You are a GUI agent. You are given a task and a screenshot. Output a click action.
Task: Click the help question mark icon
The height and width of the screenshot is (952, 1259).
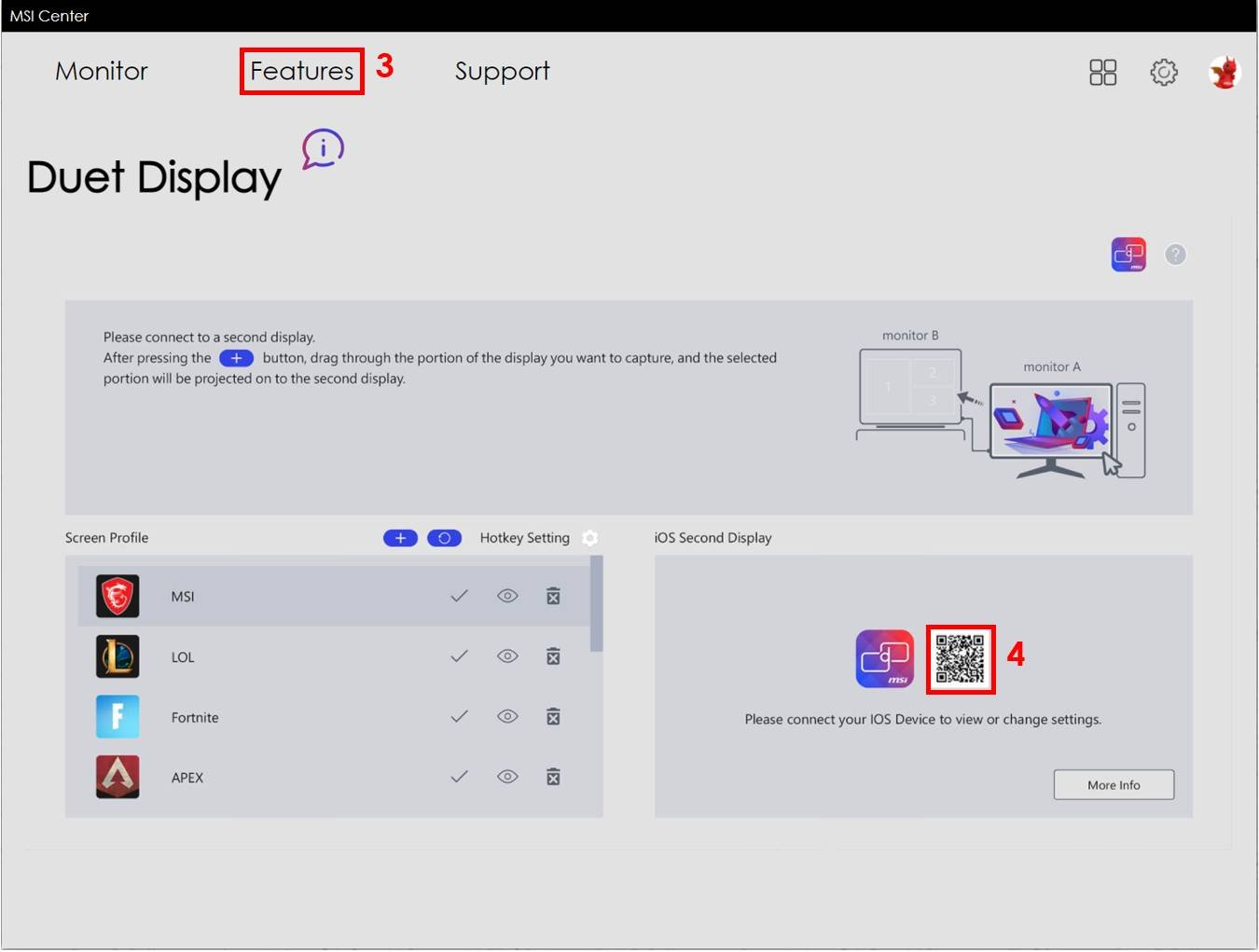[1175, 255]
